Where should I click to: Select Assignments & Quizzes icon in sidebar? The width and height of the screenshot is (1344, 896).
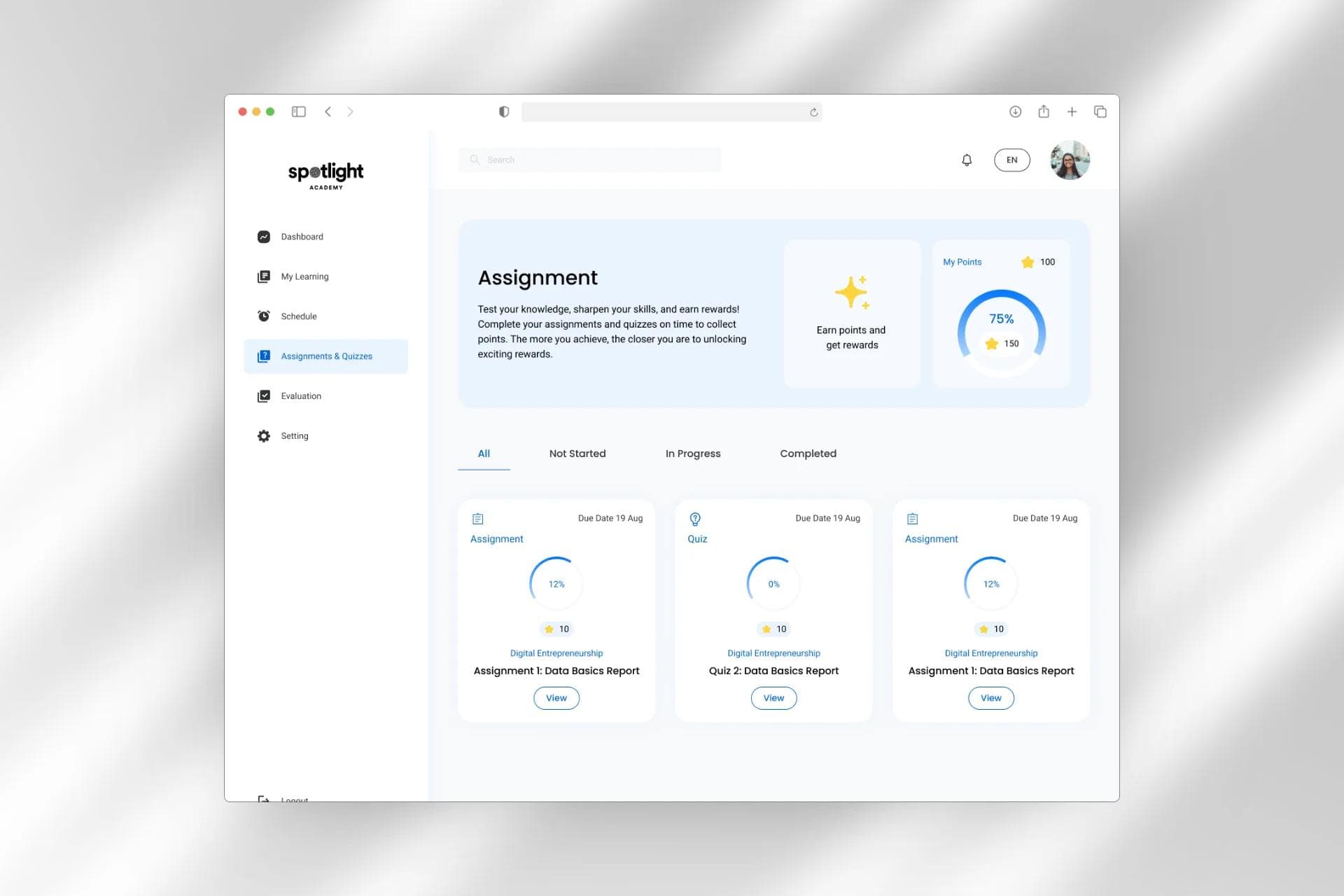(264, 356)
